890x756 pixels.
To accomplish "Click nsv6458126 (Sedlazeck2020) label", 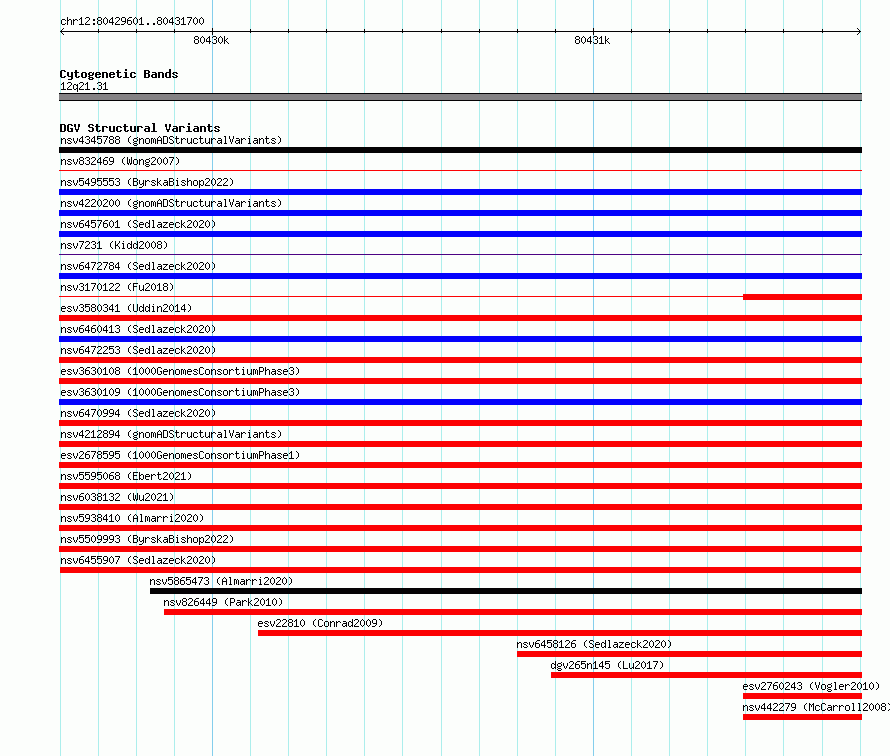I will [594, 644].
